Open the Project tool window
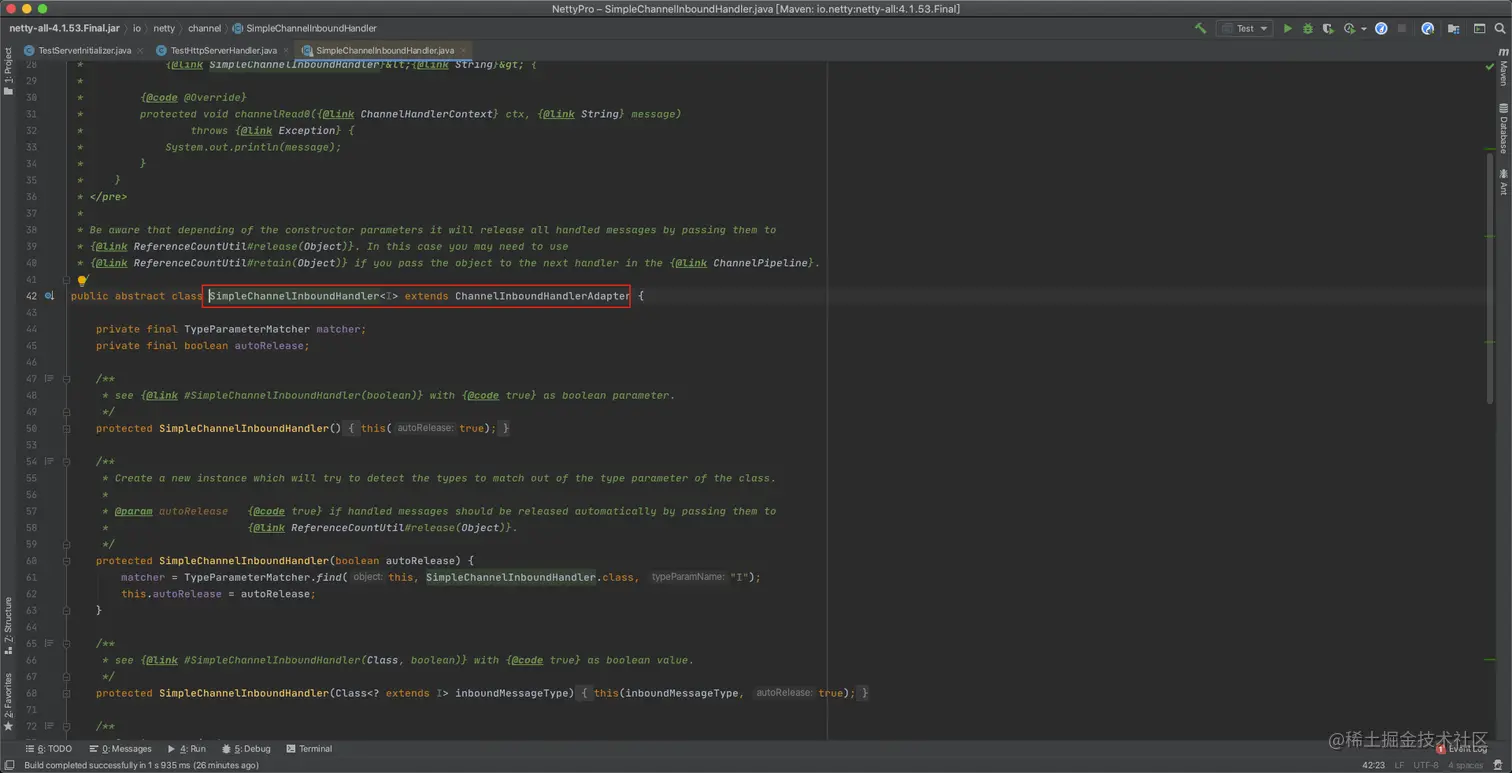Image resolution: width=1512 pixels, height=773 pixels. [8, 71]
